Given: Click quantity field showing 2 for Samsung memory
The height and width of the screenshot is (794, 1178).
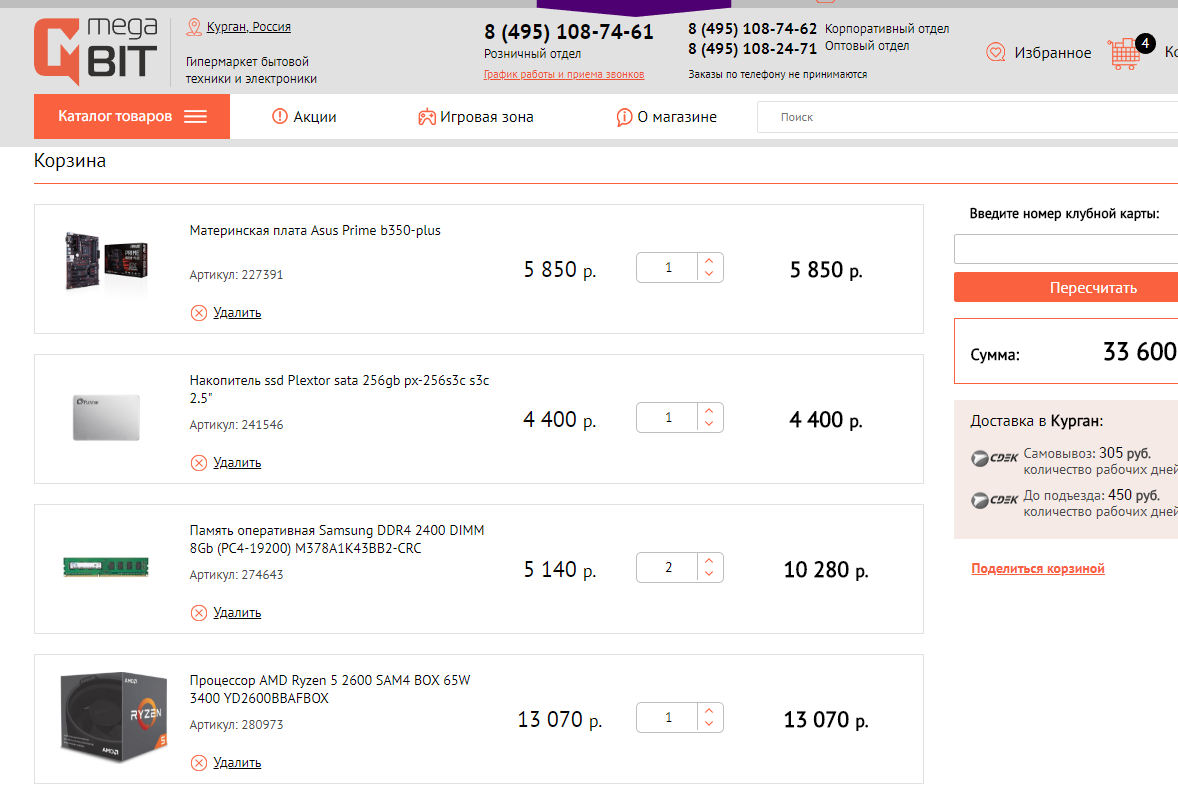Looking at the screenshot, I should pos(668,568).
